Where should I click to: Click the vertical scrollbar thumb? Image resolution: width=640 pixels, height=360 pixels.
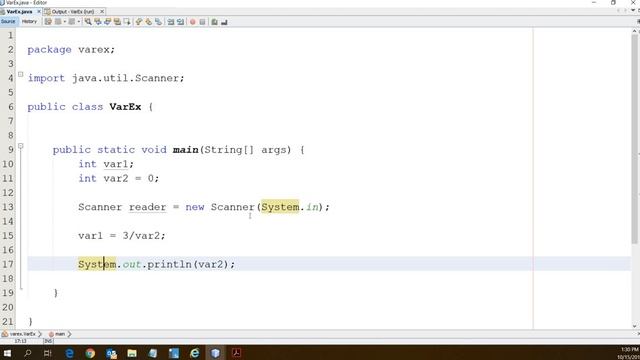(x=635, y=139)
